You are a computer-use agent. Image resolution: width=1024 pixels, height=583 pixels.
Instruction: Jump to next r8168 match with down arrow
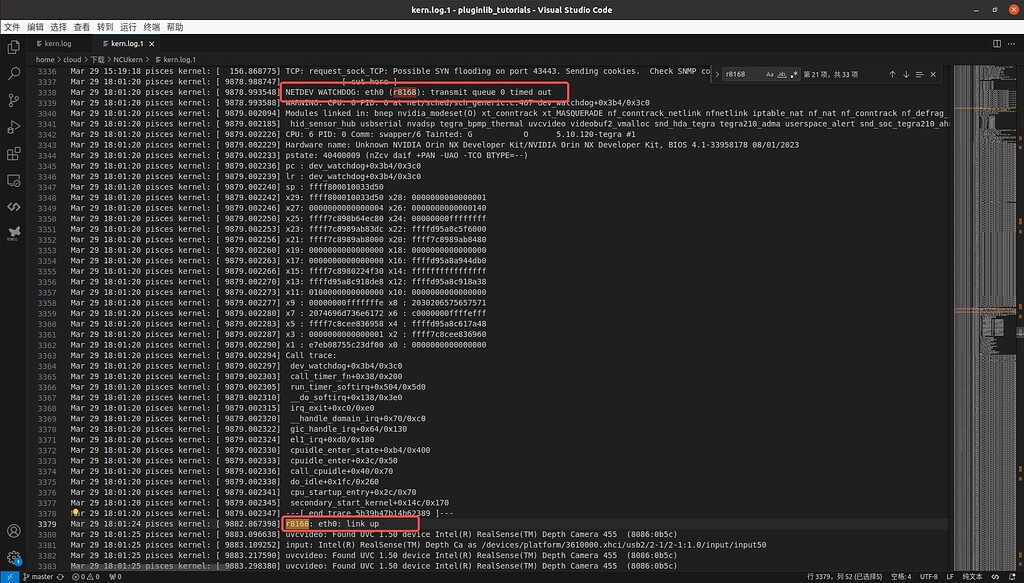point(906,73)
